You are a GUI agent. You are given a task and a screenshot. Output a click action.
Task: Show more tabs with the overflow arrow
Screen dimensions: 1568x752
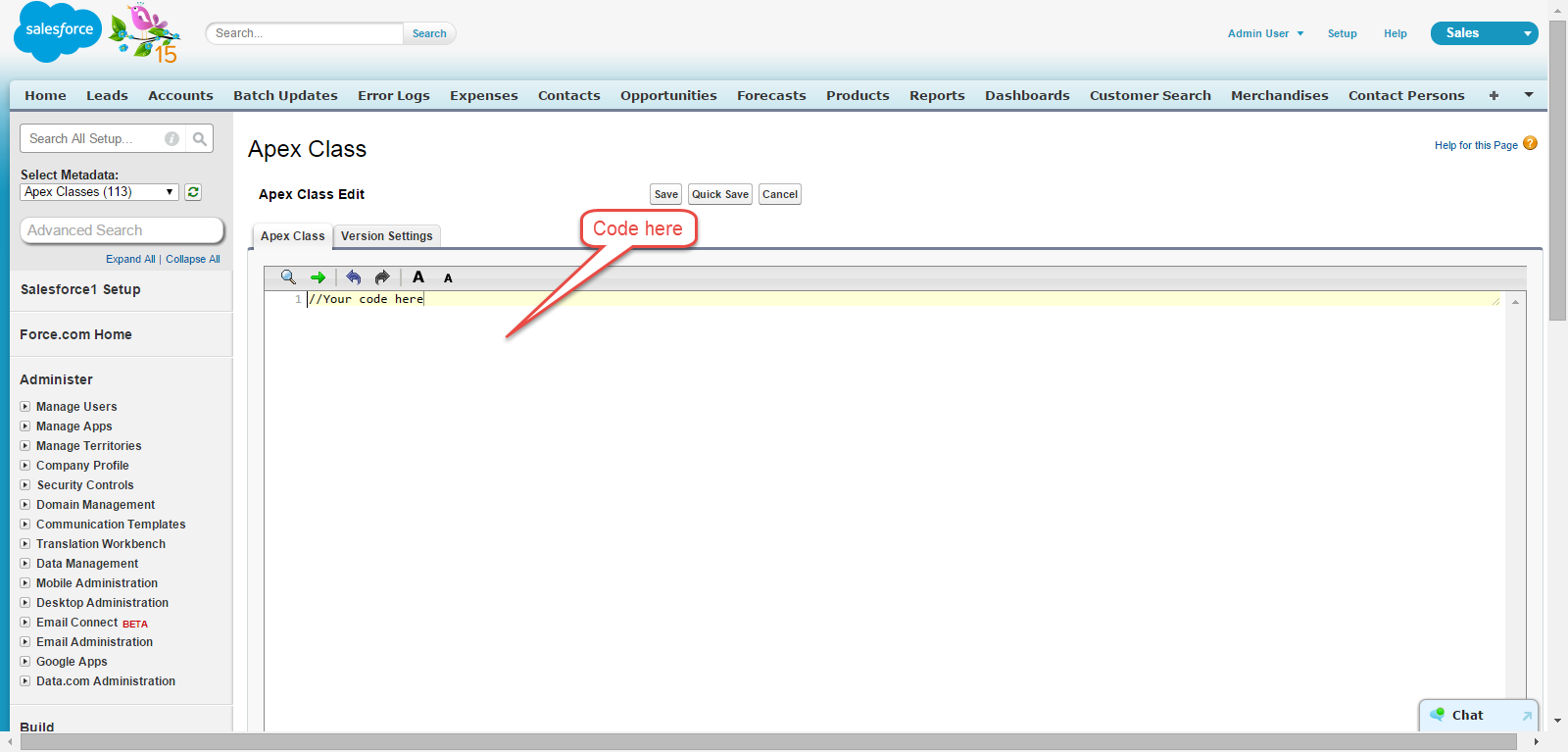point(1529,95)
